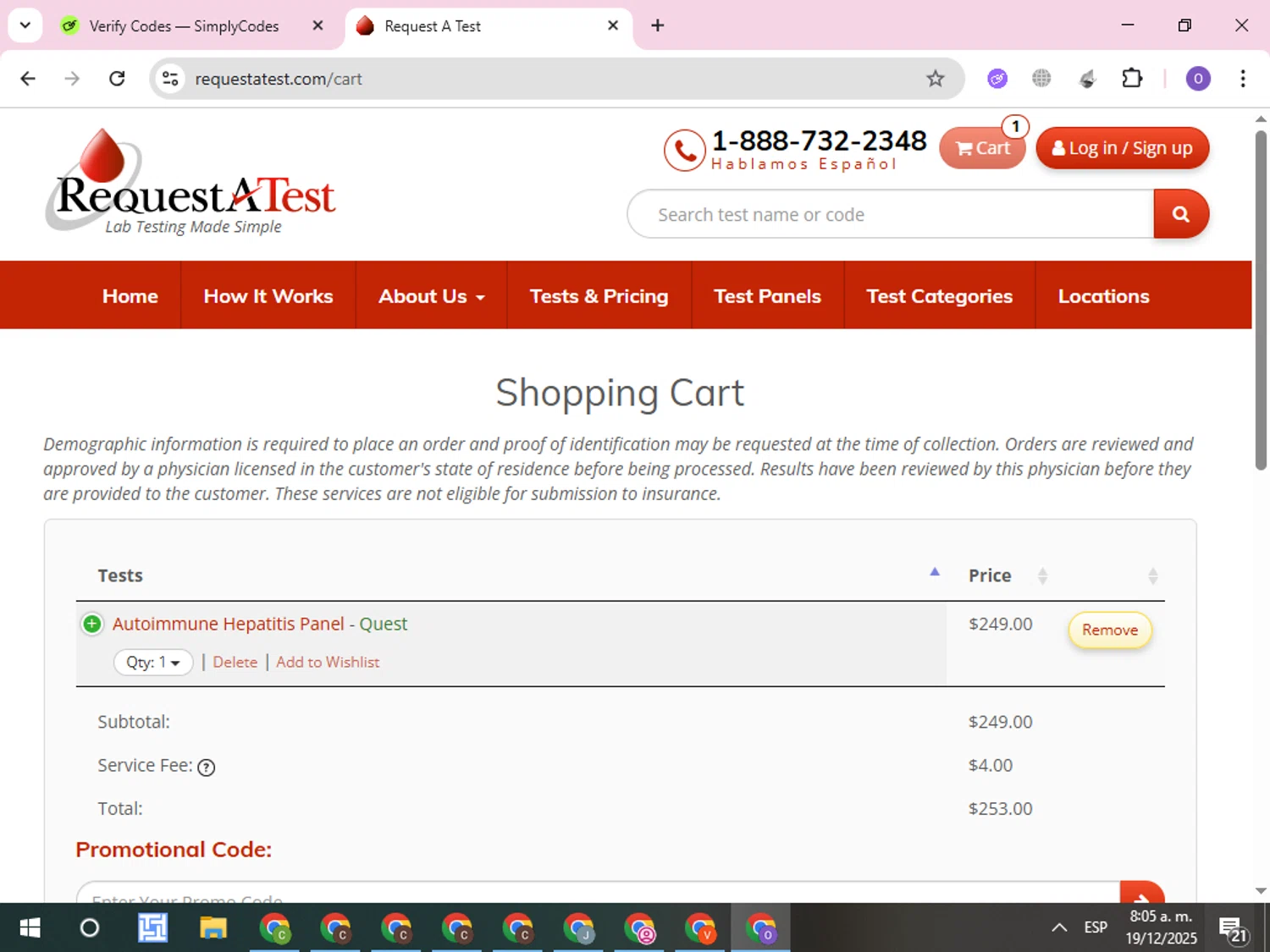Click the Delete link under the panel
Screen dimensions: 1270x952
click(x=235, y=662)
